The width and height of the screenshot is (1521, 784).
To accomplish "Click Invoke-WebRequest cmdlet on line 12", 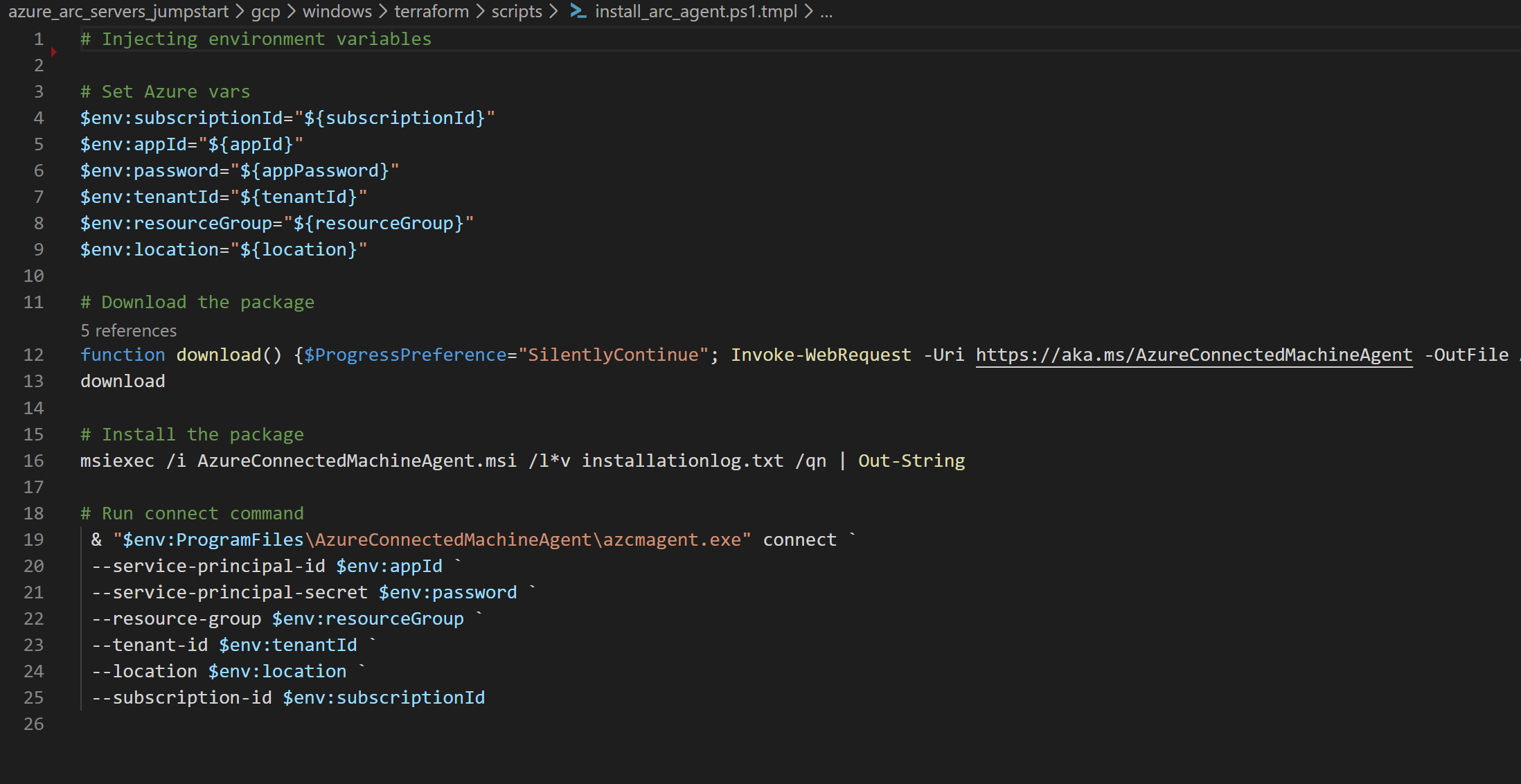I will (x=821, y=355).
